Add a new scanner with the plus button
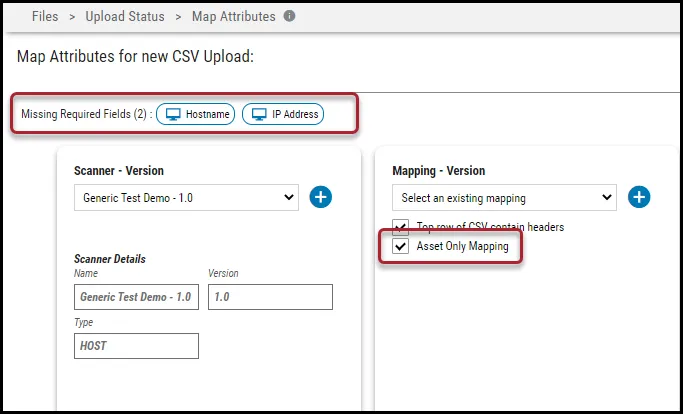 click(x=321, y=197)
